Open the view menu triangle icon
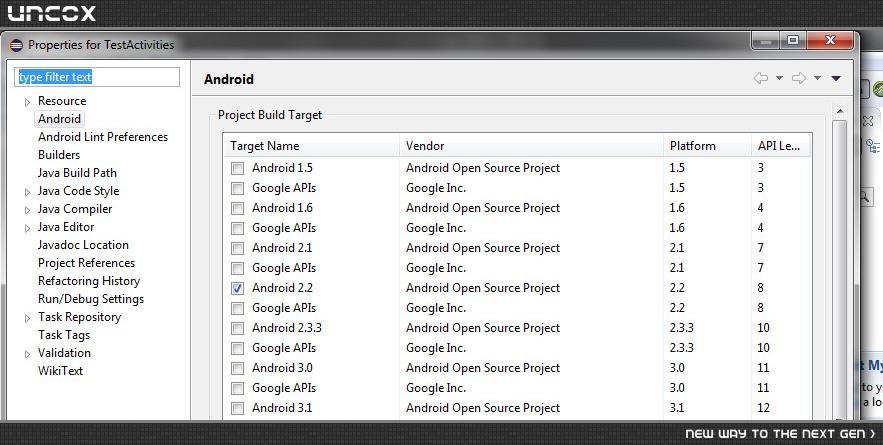 (836, 78)
